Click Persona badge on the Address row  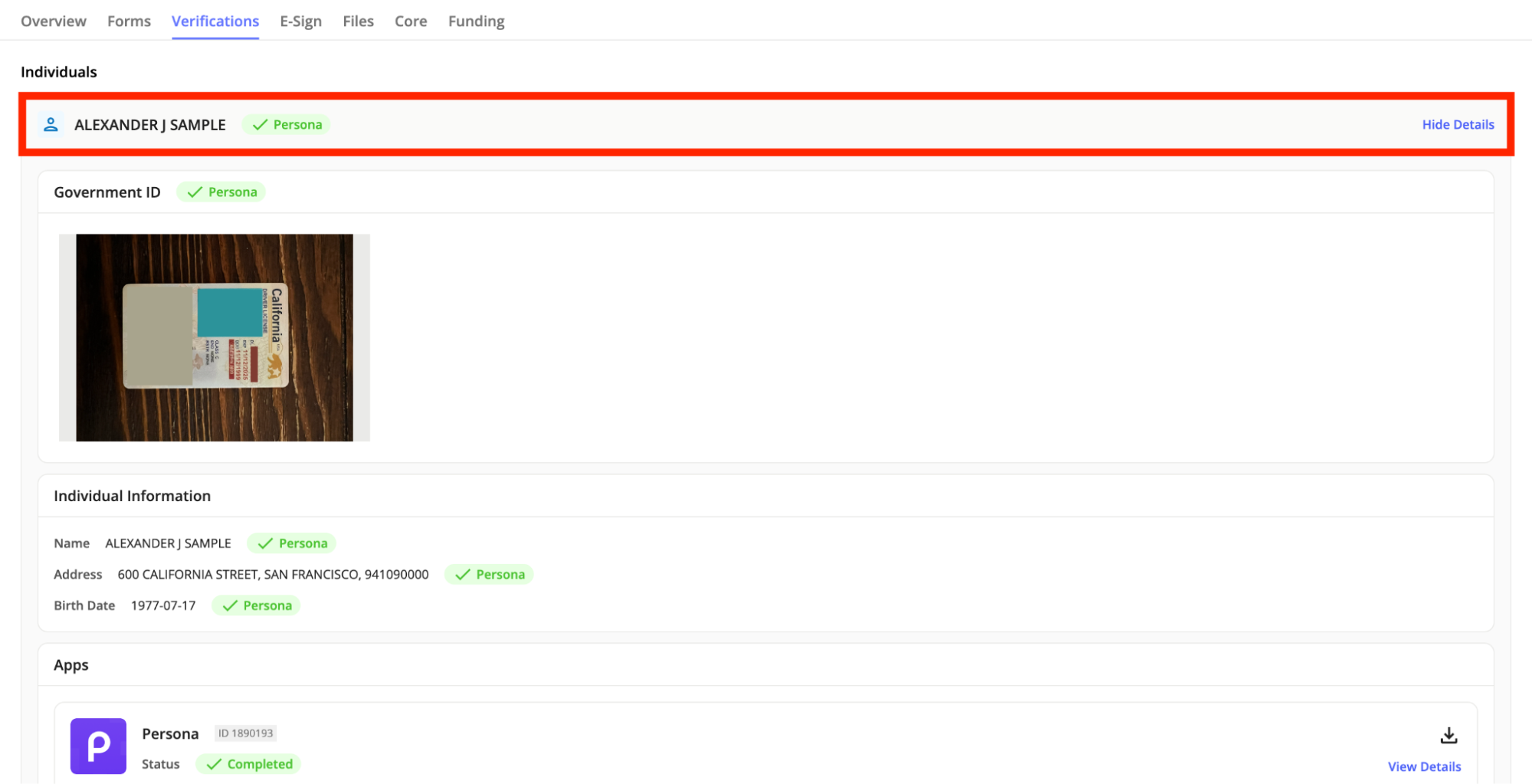(489, 574)
